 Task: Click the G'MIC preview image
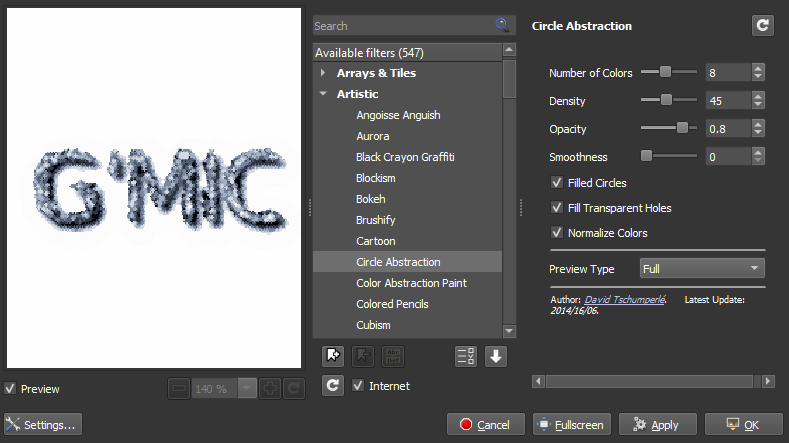tap(154, 188)
